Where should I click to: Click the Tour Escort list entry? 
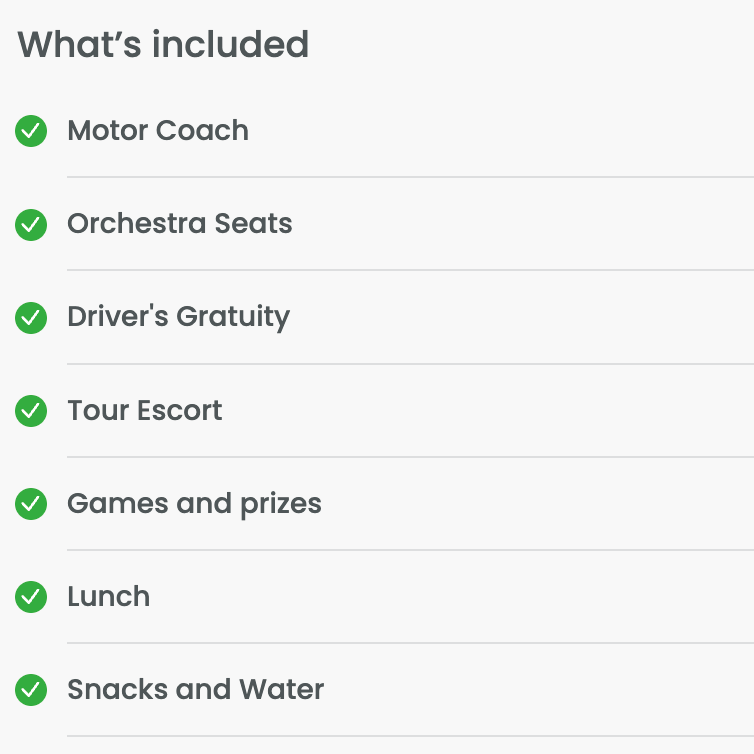coord(145,411)
